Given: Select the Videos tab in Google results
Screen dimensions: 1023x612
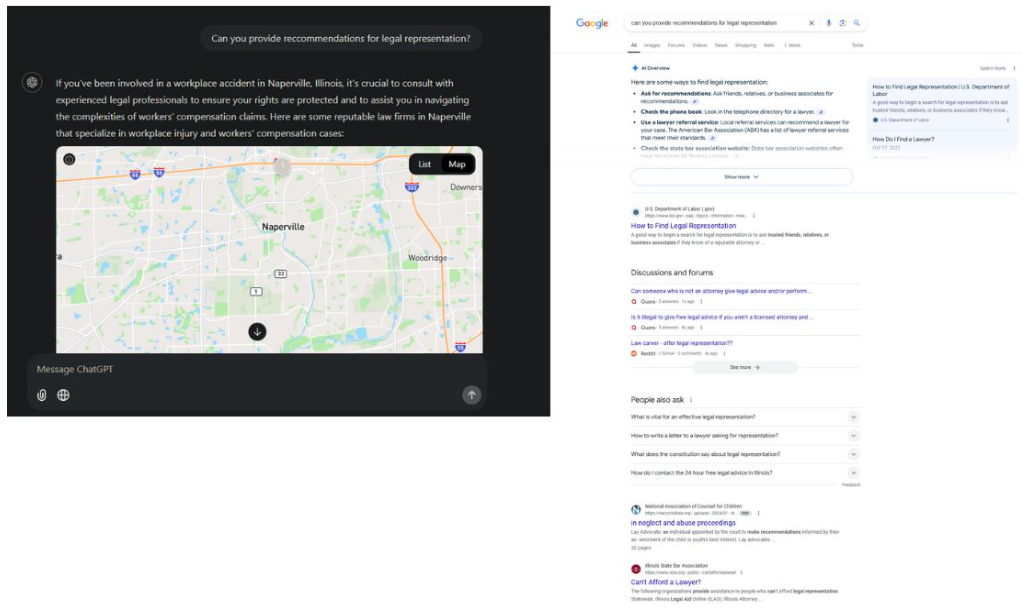Looking at the screenshot, I should point(700,46).
